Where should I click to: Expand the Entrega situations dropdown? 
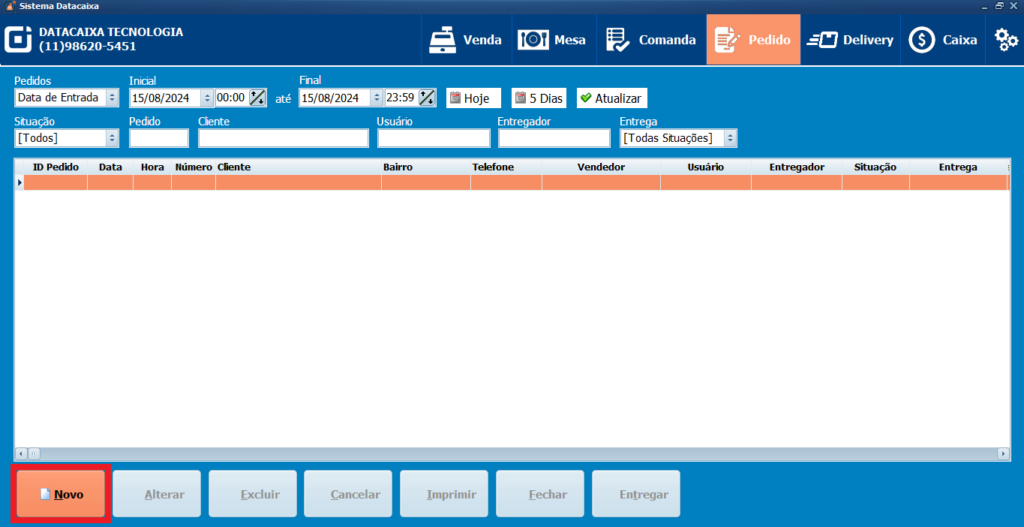730,138
